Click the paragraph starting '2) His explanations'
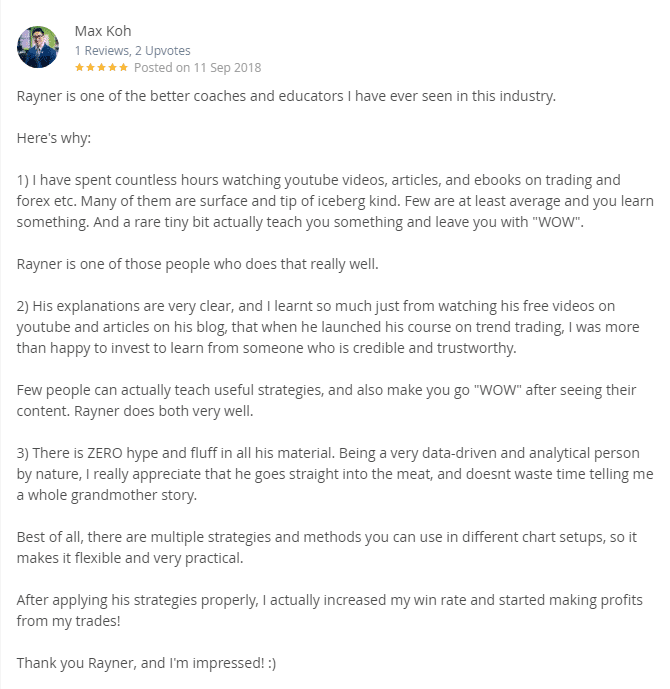The width and height of the screenshot is (670, 689). [328, 327]
